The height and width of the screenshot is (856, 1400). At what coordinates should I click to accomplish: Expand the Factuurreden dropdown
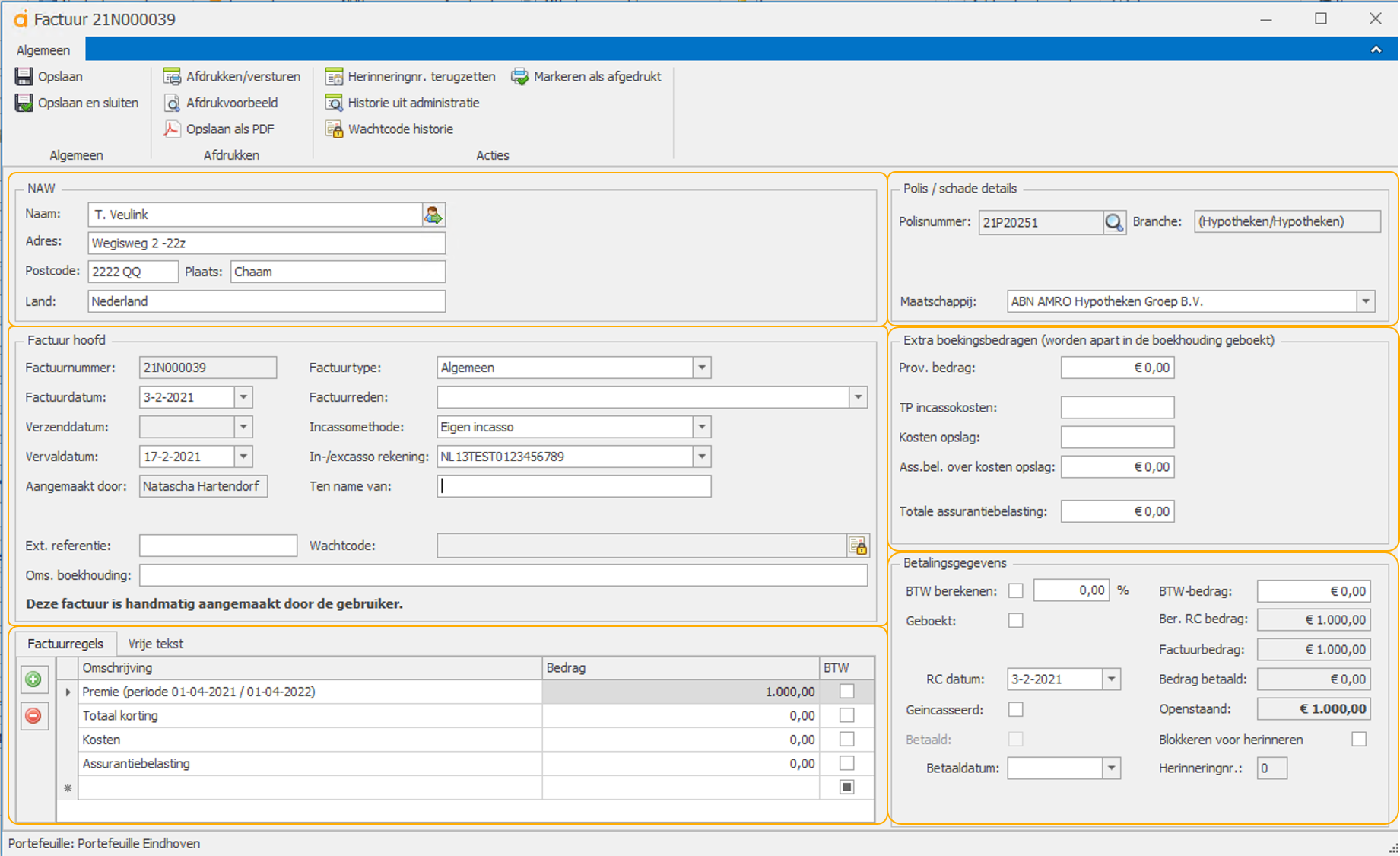[x=859, y=397]
